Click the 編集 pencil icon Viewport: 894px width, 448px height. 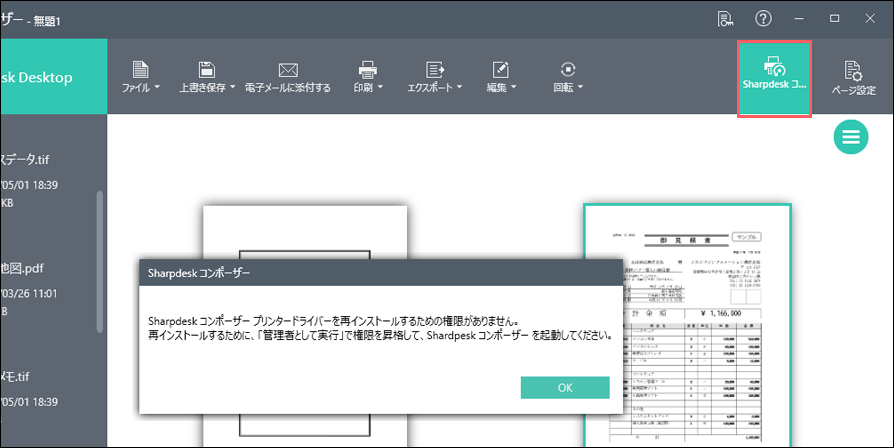tap(501, 70)
